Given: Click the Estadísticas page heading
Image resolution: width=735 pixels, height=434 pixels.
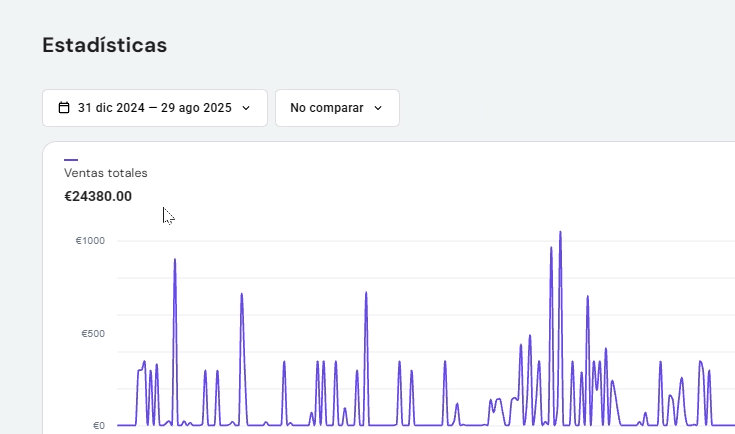Looking at the screenshot, I should pos(105,45).
